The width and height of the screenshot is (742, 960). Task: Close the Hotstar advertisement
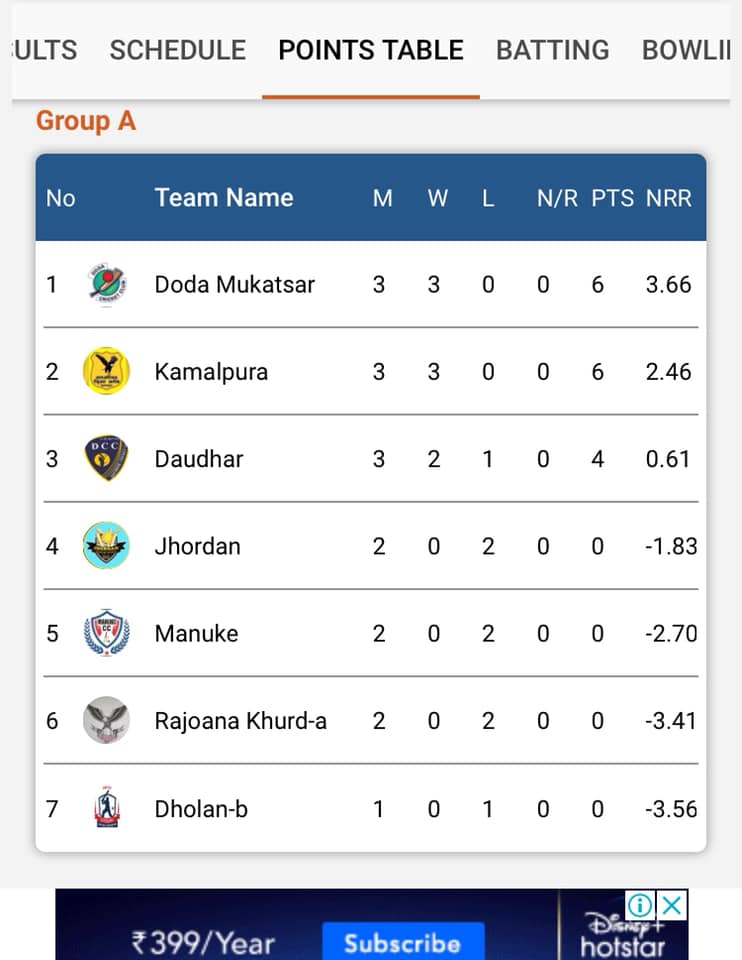coord(672,905)
